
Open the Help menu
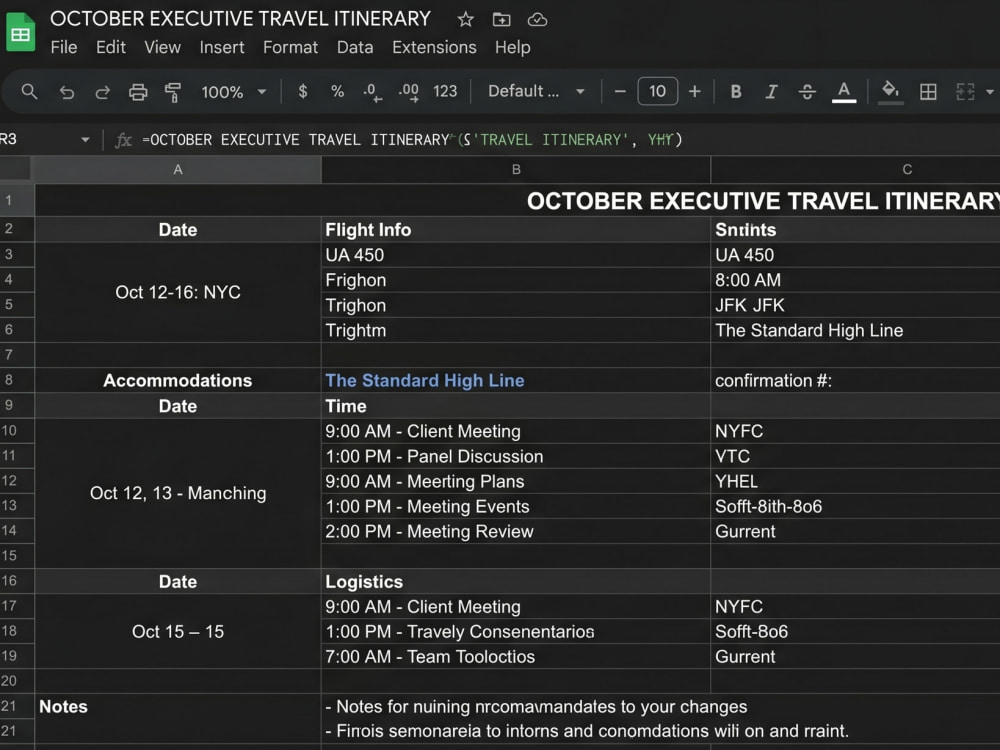click(513, 47)
